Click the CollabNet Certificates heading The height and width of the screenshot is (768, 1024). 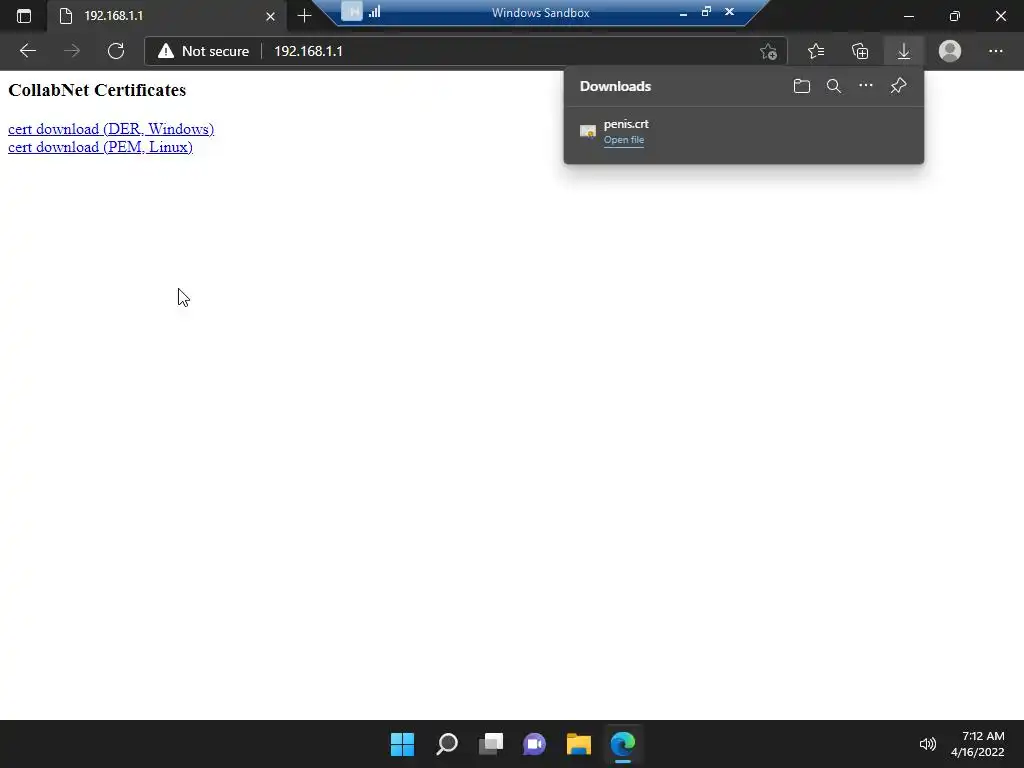coord(97,90)
